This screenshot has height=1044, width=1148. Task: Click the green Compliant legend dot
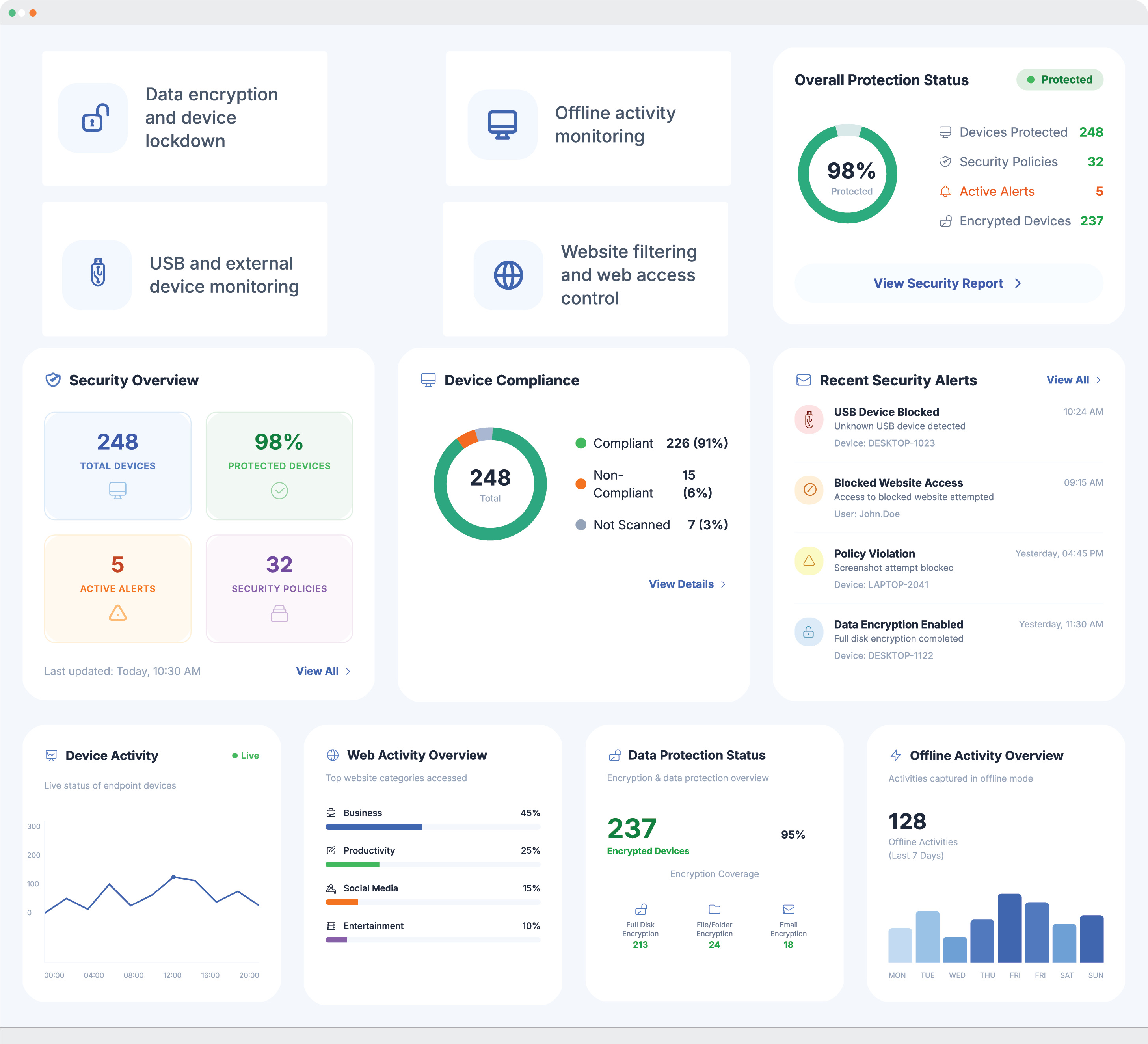pyautogui.click(x=580, y=443)
